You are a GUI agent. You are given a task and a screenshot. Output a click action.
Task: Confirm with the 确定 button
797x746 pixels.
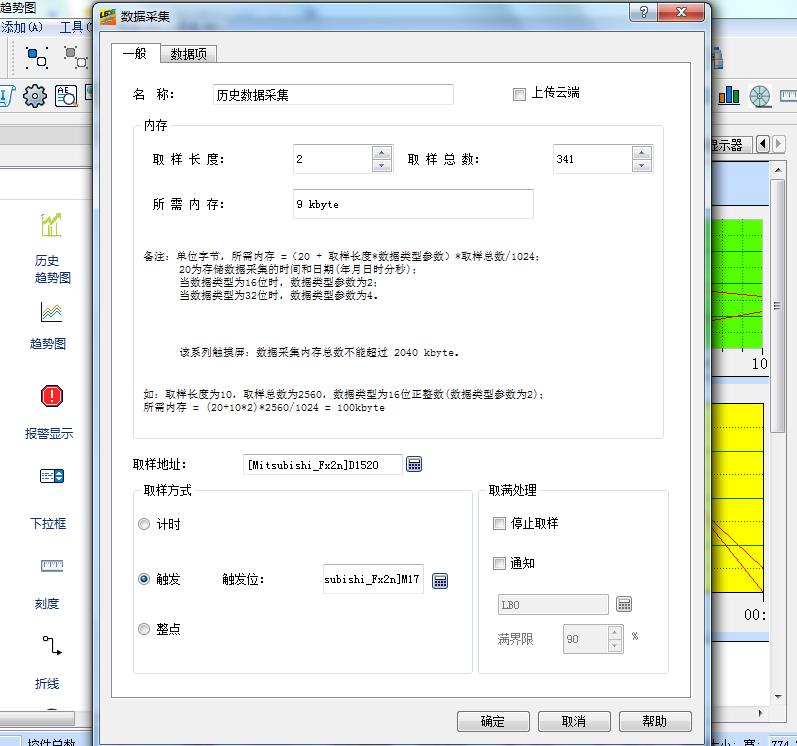[x=493, y=721]
